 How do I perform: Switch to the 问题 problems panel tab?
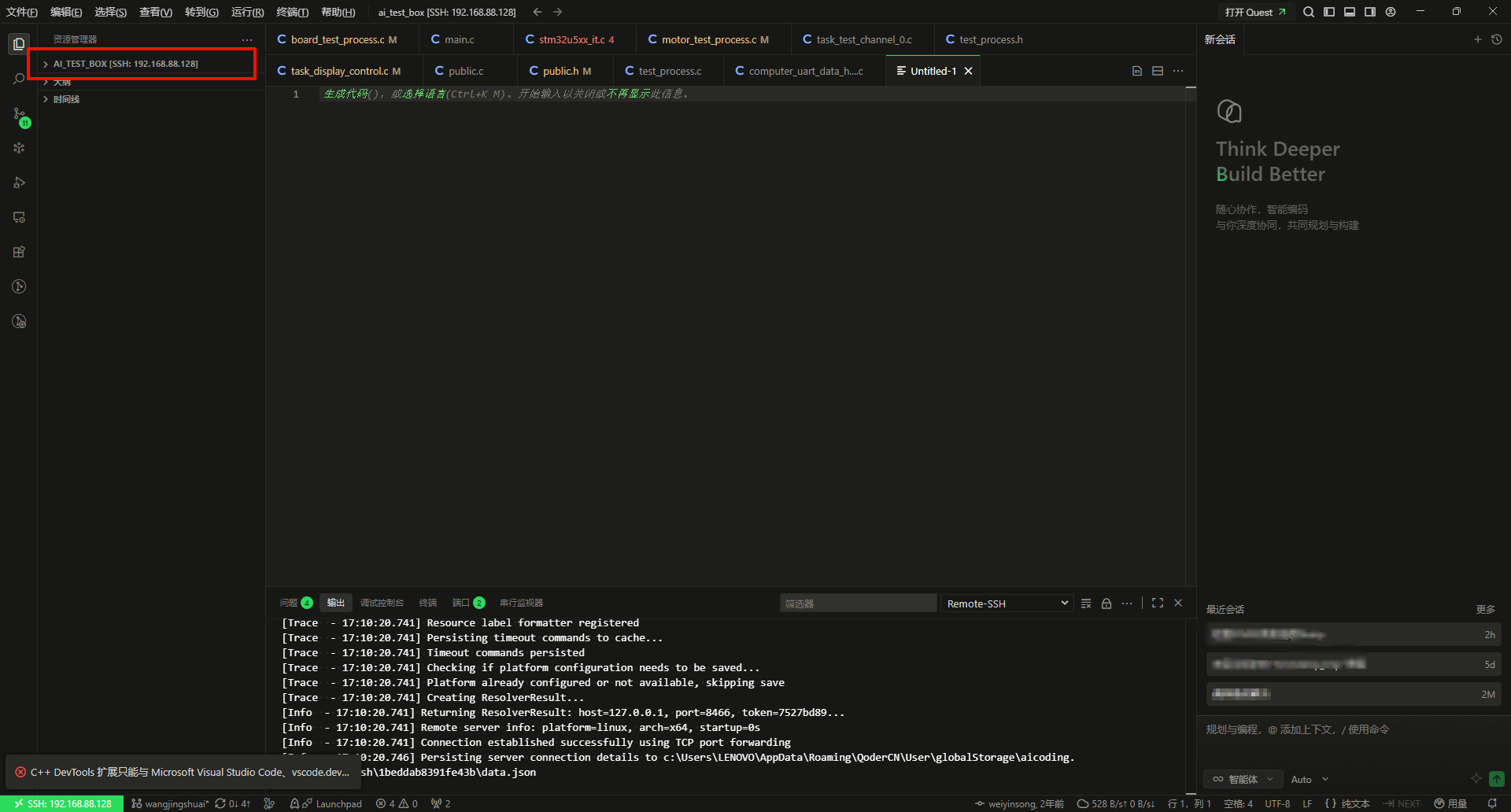pyautogui.click(x=296, y=603)
